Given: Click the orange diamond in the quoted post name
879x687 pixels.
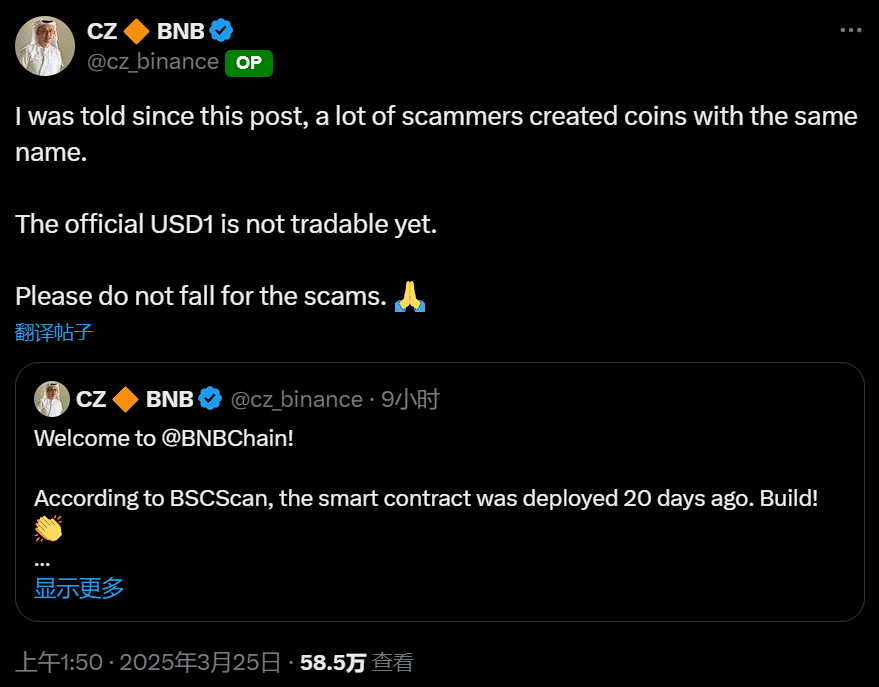Looking at the screenshot, I should pyautogui.click(x=126, y=399).
